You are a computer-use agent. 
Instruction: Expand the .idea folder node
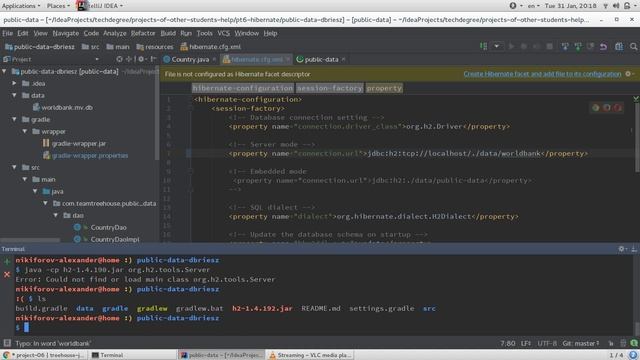click(14, 83)
